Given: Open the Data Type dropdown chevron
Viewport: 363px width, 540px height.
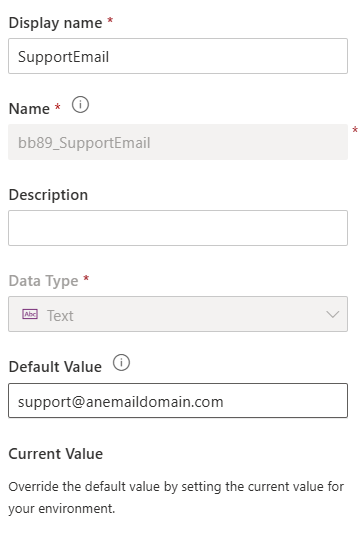Looking at the screenshot, I should pos(333,314).
